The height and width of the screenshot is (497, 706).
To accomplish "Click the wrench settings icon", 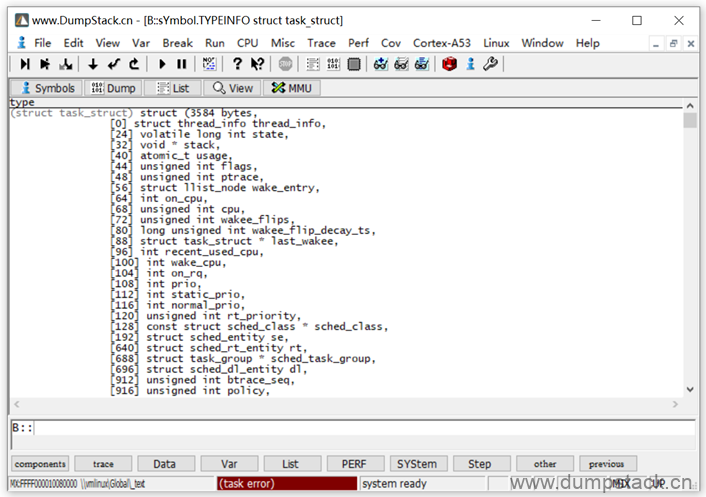I will tap(489, 64).
